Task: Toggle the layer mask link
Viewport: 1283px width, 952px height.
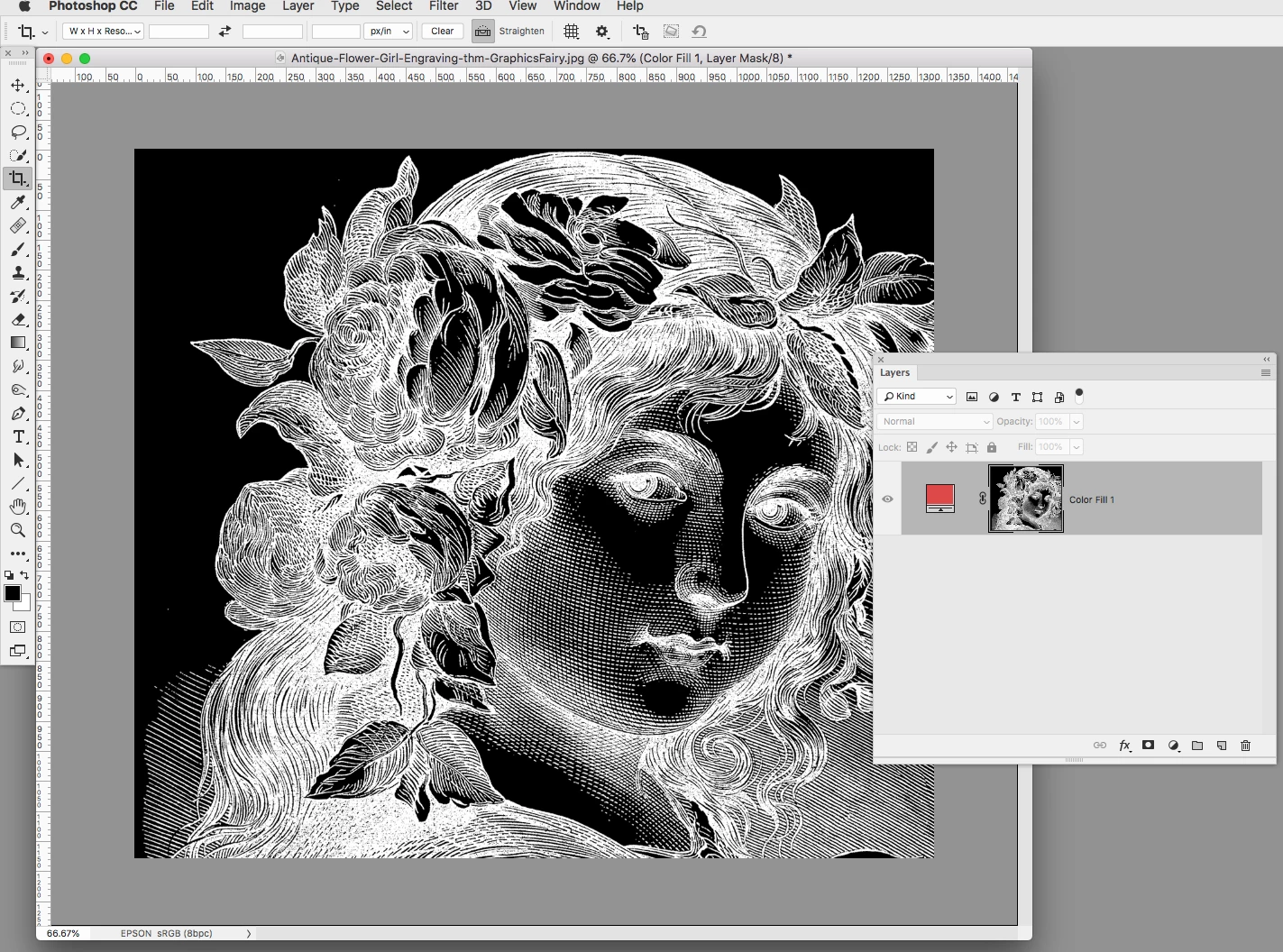Action: [982, 499]
